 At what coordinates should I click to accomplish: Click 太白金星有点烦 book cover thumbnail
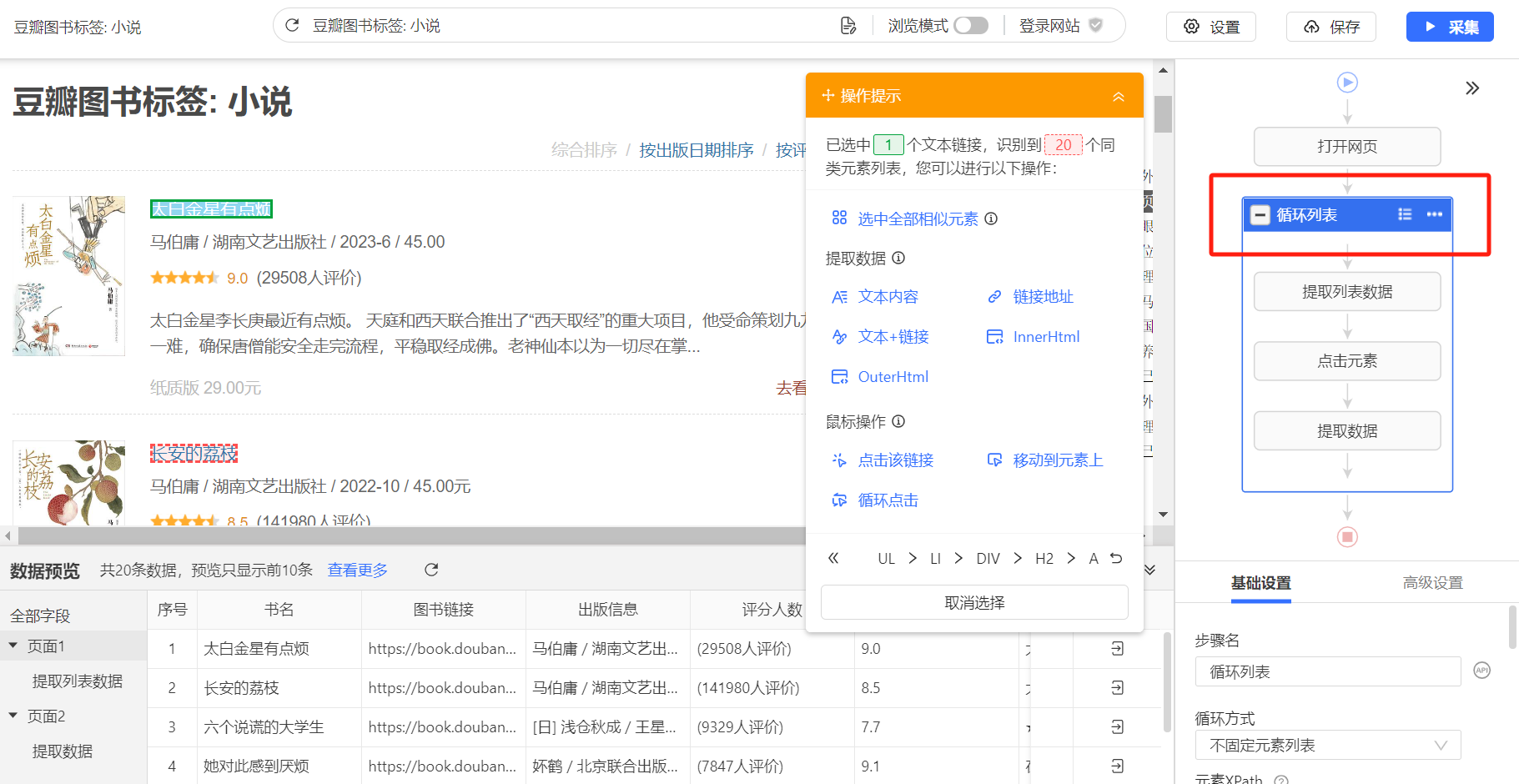pyautogui.click(x=68, y=276)
